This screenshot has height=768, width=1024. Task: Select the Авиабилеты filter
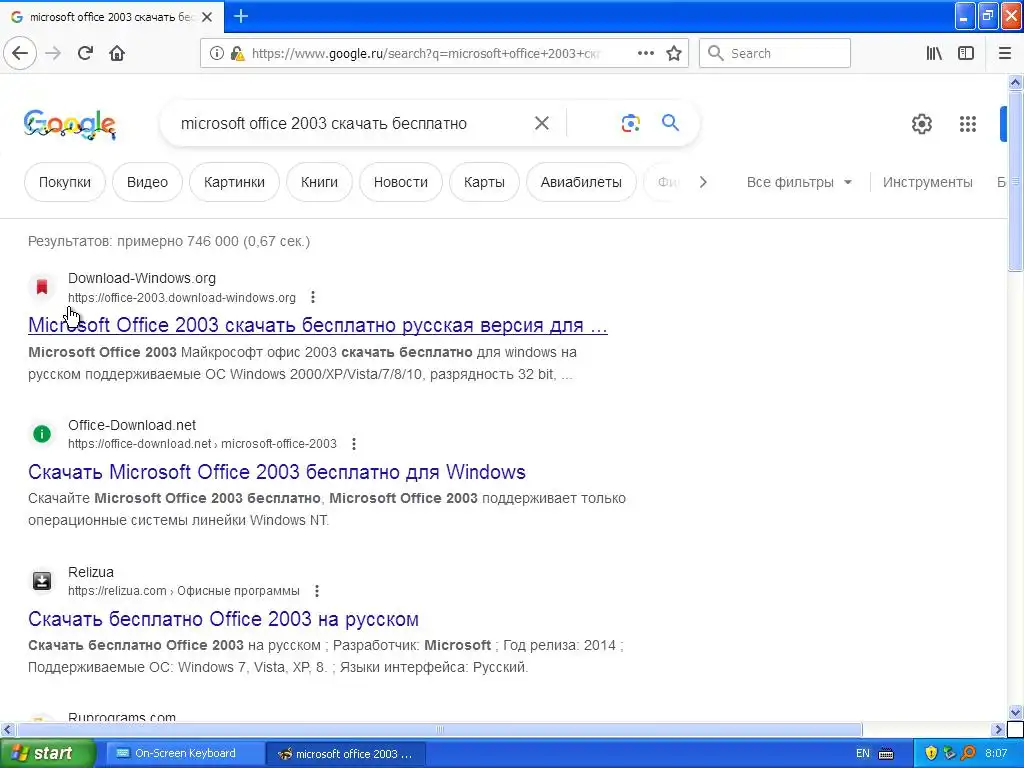point(581,182)
